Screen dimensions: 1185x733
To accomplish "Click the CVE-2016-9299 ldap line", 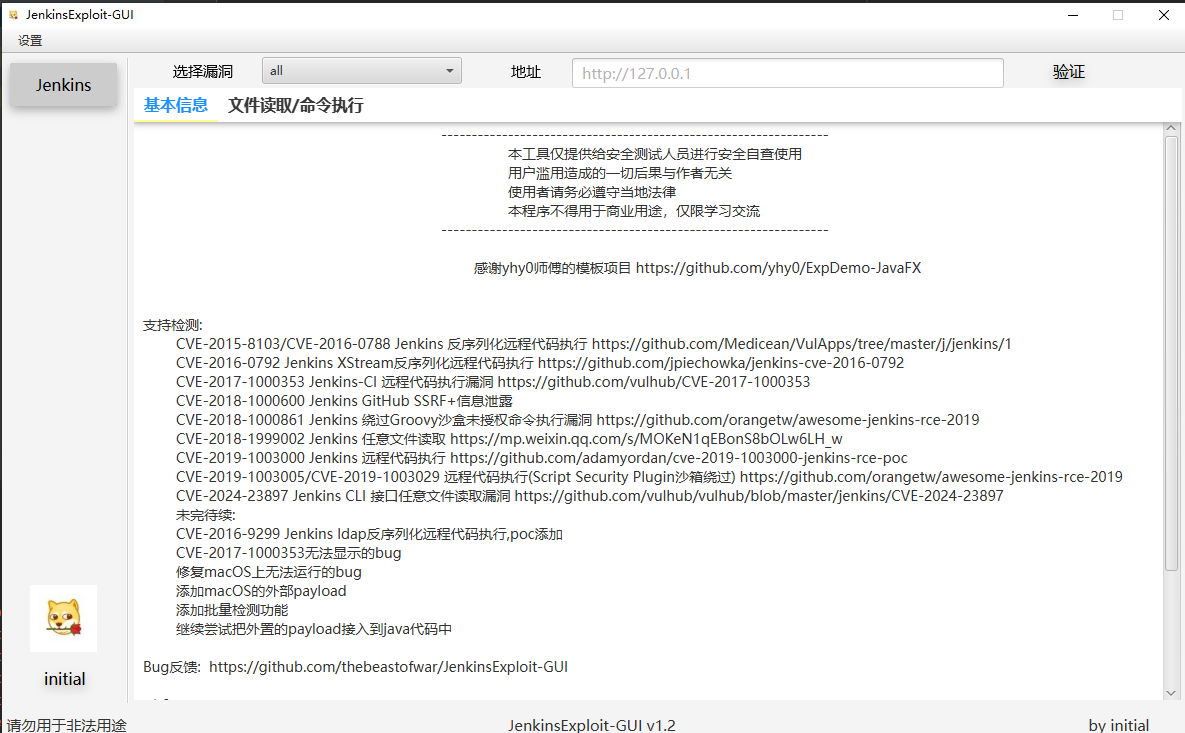I will [369, 534].
